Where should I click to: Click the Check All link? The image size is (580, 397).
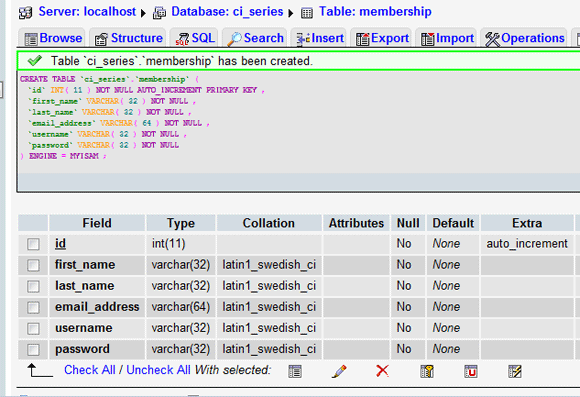click(90, 370)
